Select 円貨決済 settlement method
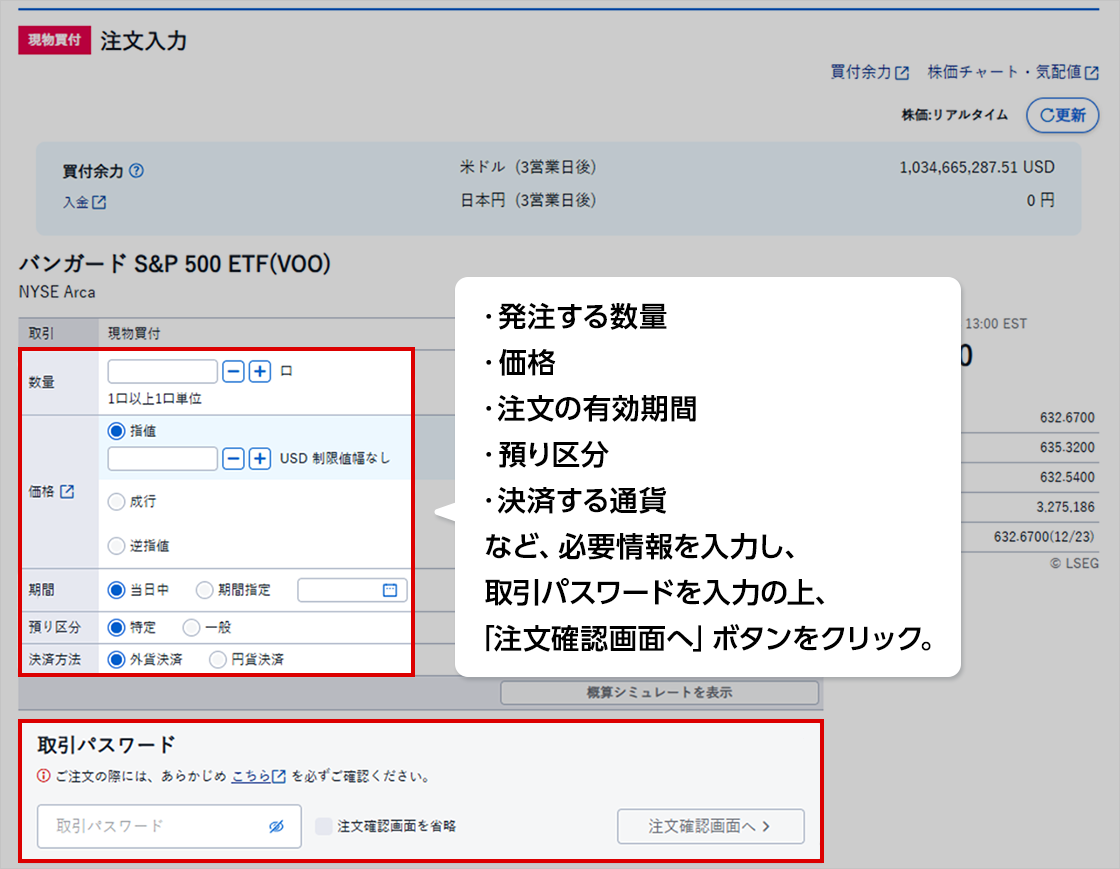 (217, 659)
